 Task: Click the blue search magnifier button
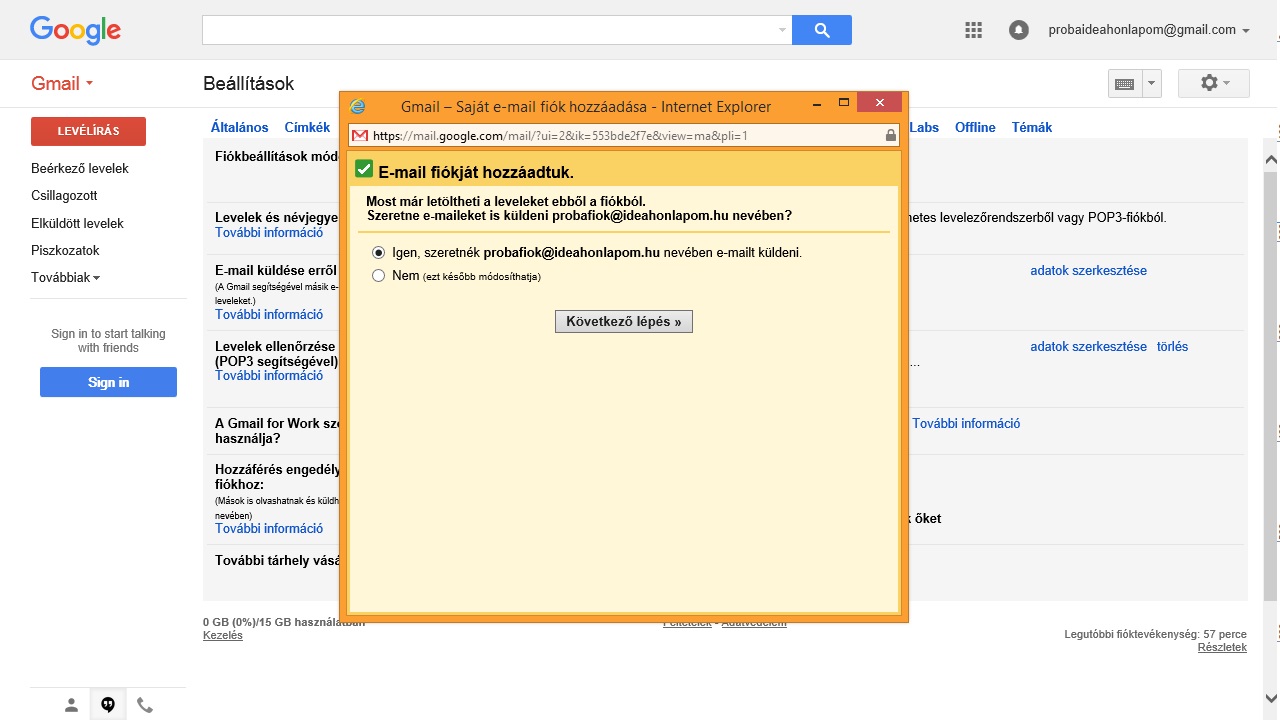(x=822, y=30)
